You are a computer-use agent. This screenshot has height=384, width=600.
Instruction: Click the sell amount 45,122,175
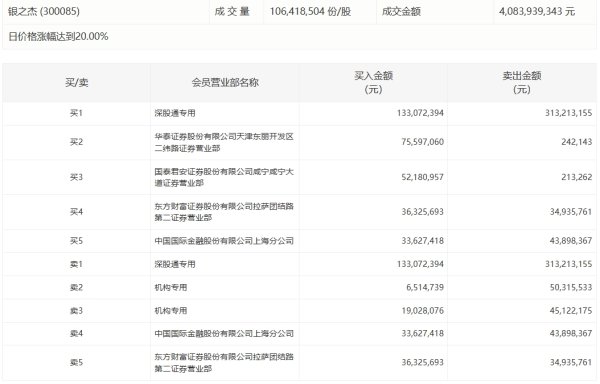tap(571, 311)
